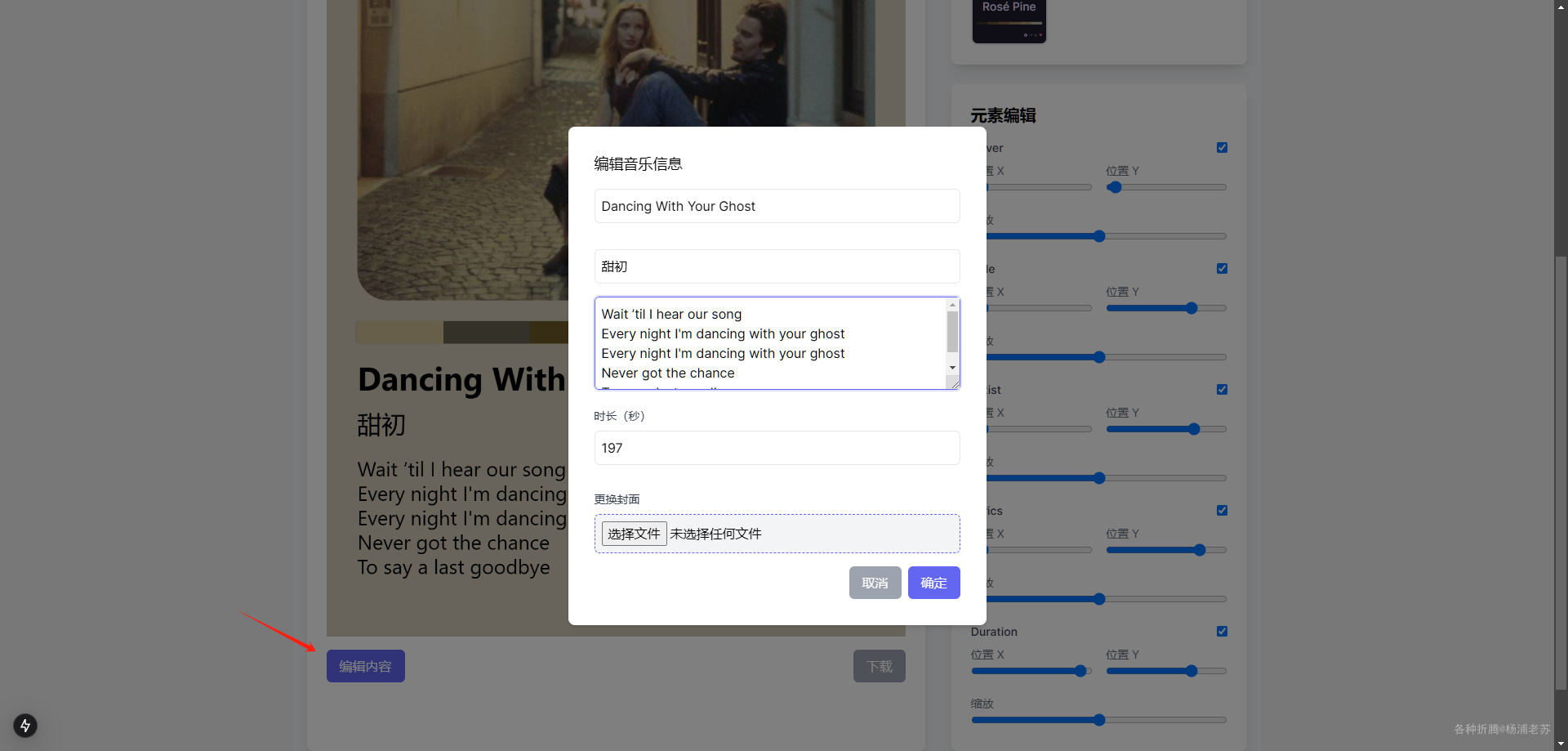
Task: Click the 编辑内容 button
Action: [366, 666]
